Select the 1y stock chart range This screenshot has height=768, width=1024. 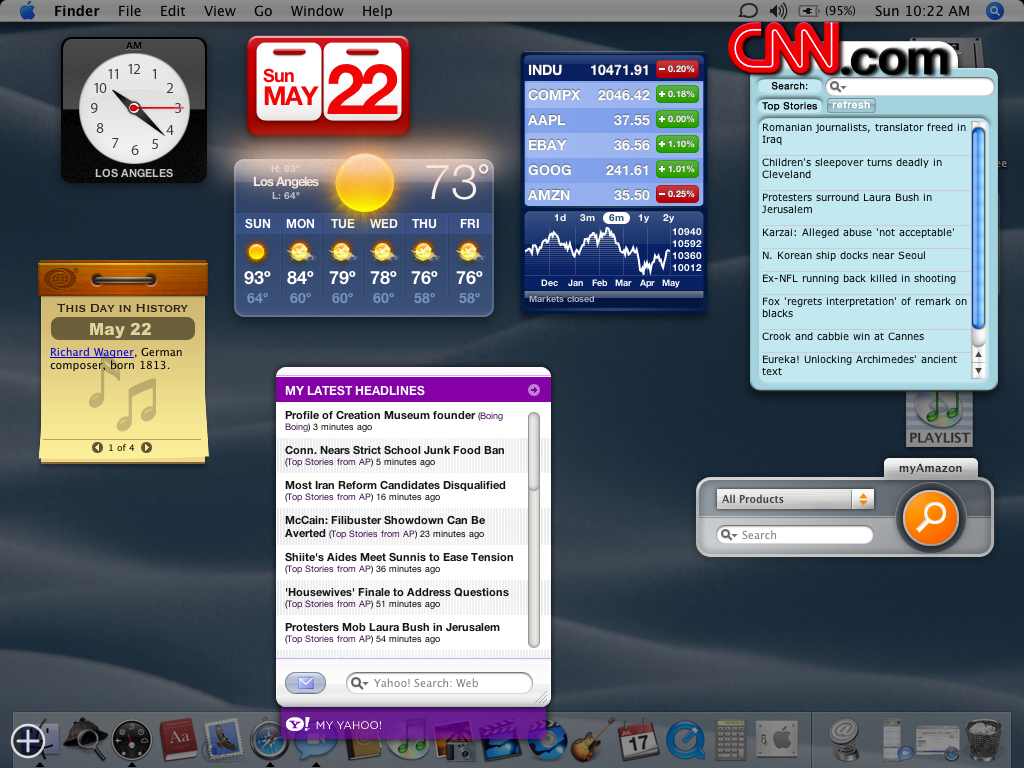(x=643, y=217)
